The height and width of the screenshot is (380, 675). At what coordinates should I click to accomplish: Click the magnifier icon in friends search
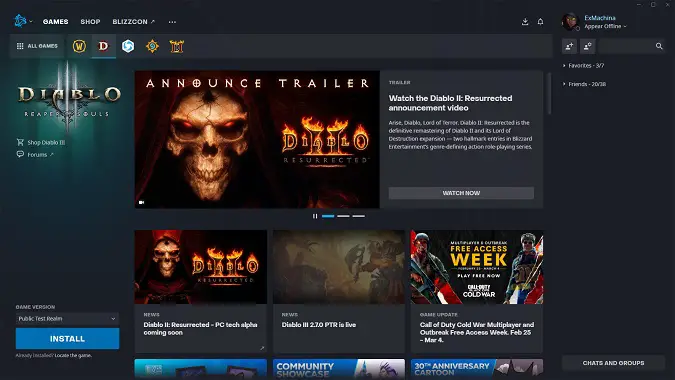(659, 46)
